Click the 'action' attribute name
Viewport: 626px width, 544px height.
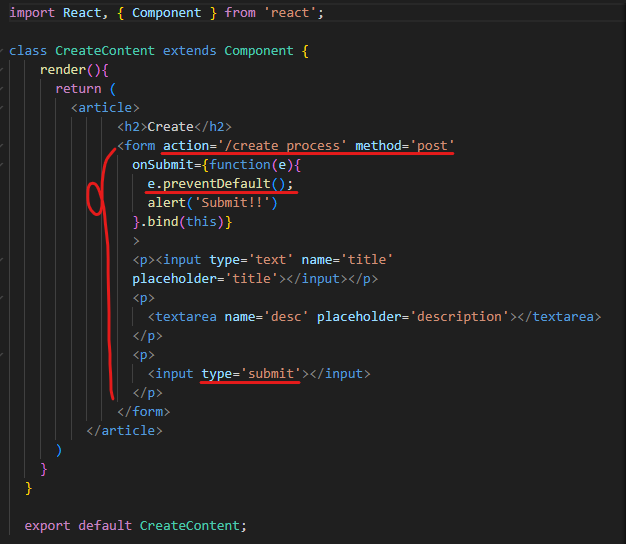tap(186, 146)
